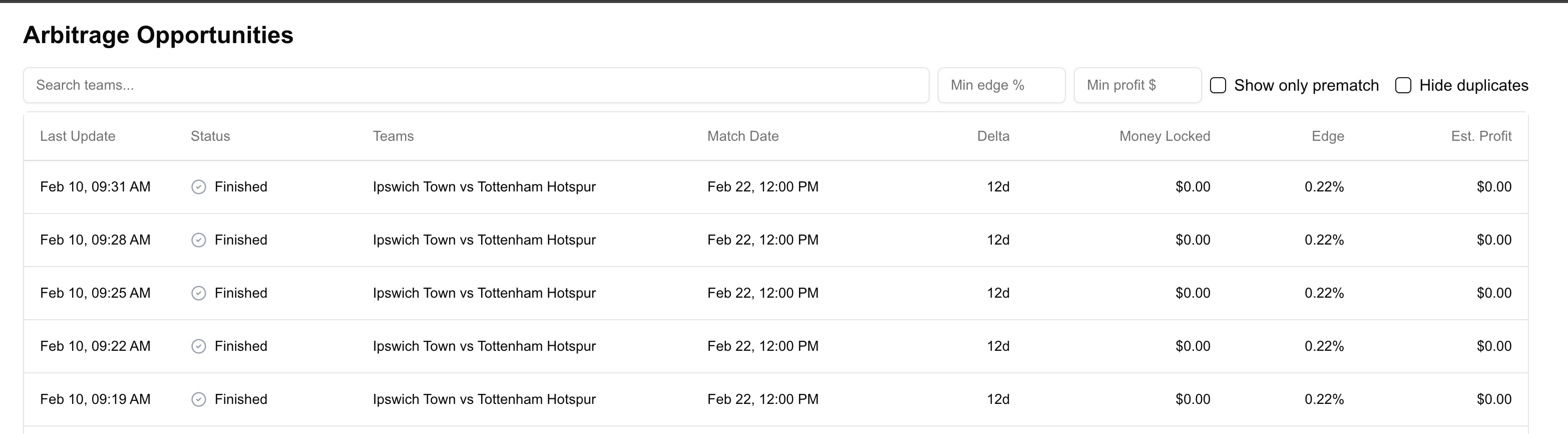Click the Teams column header
Screen dimensions: 1568x434
[x=393, y=136]
